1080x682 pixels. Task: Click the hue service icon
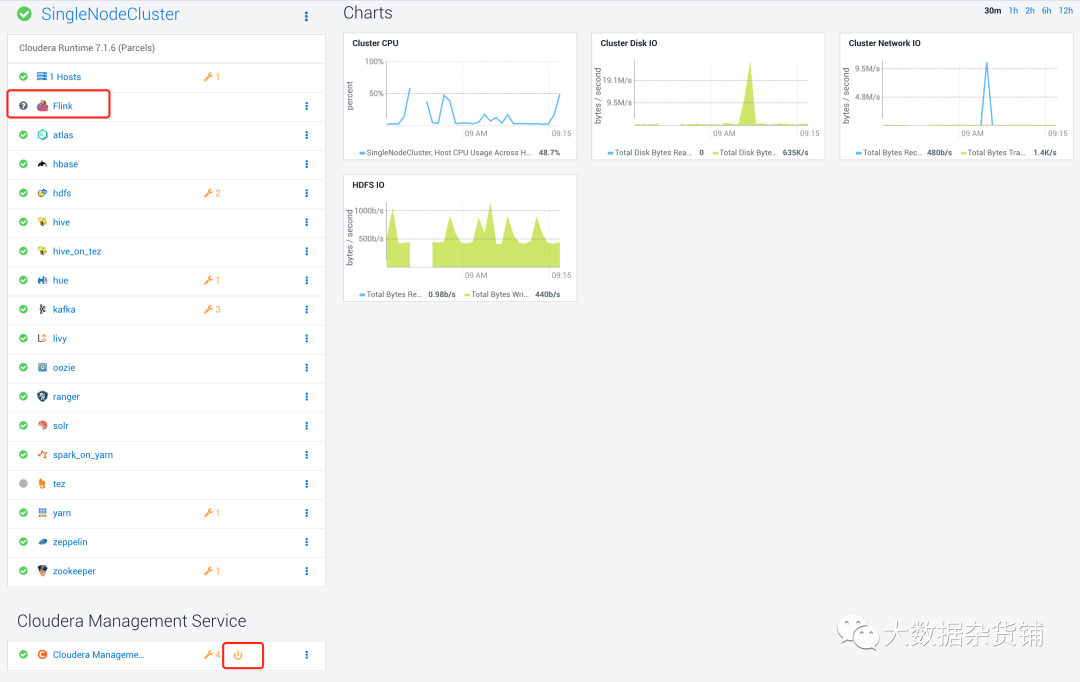click(x=42, y=280)
